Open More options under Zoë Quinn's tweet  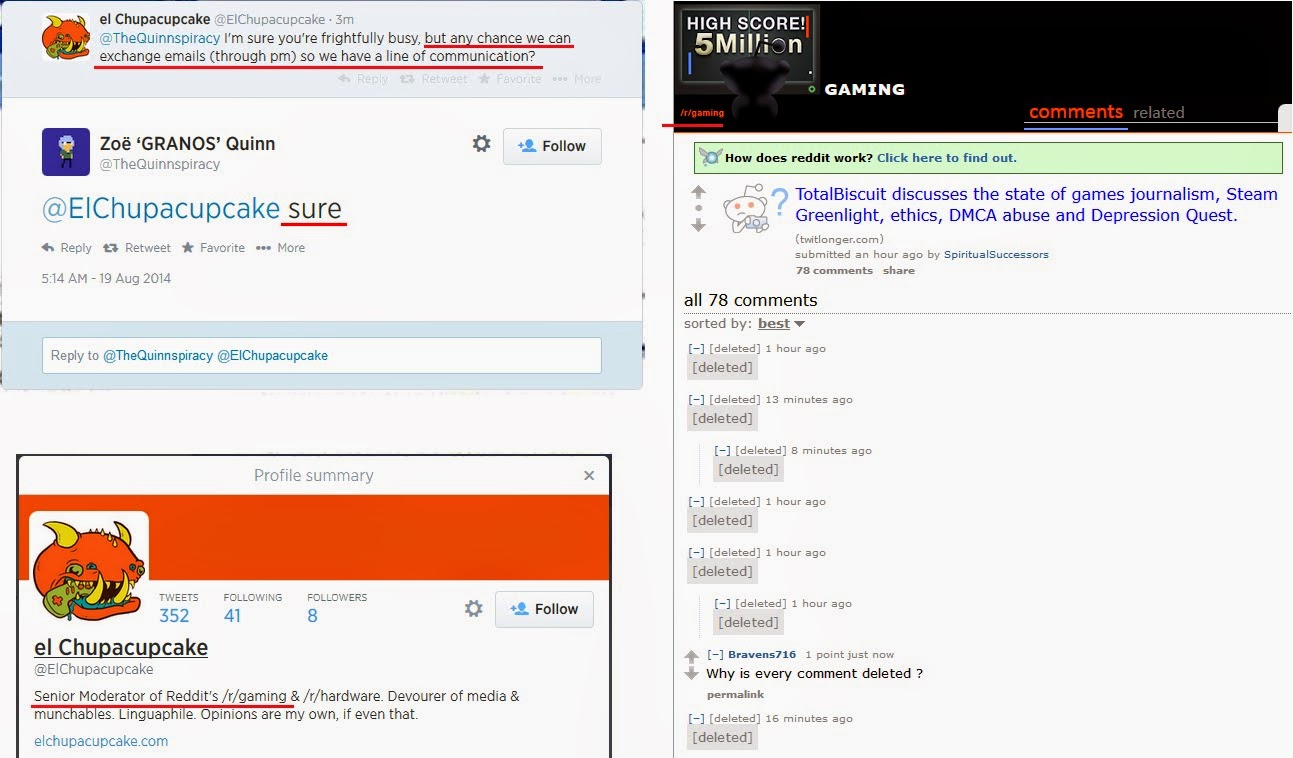(x=281, y=248)
